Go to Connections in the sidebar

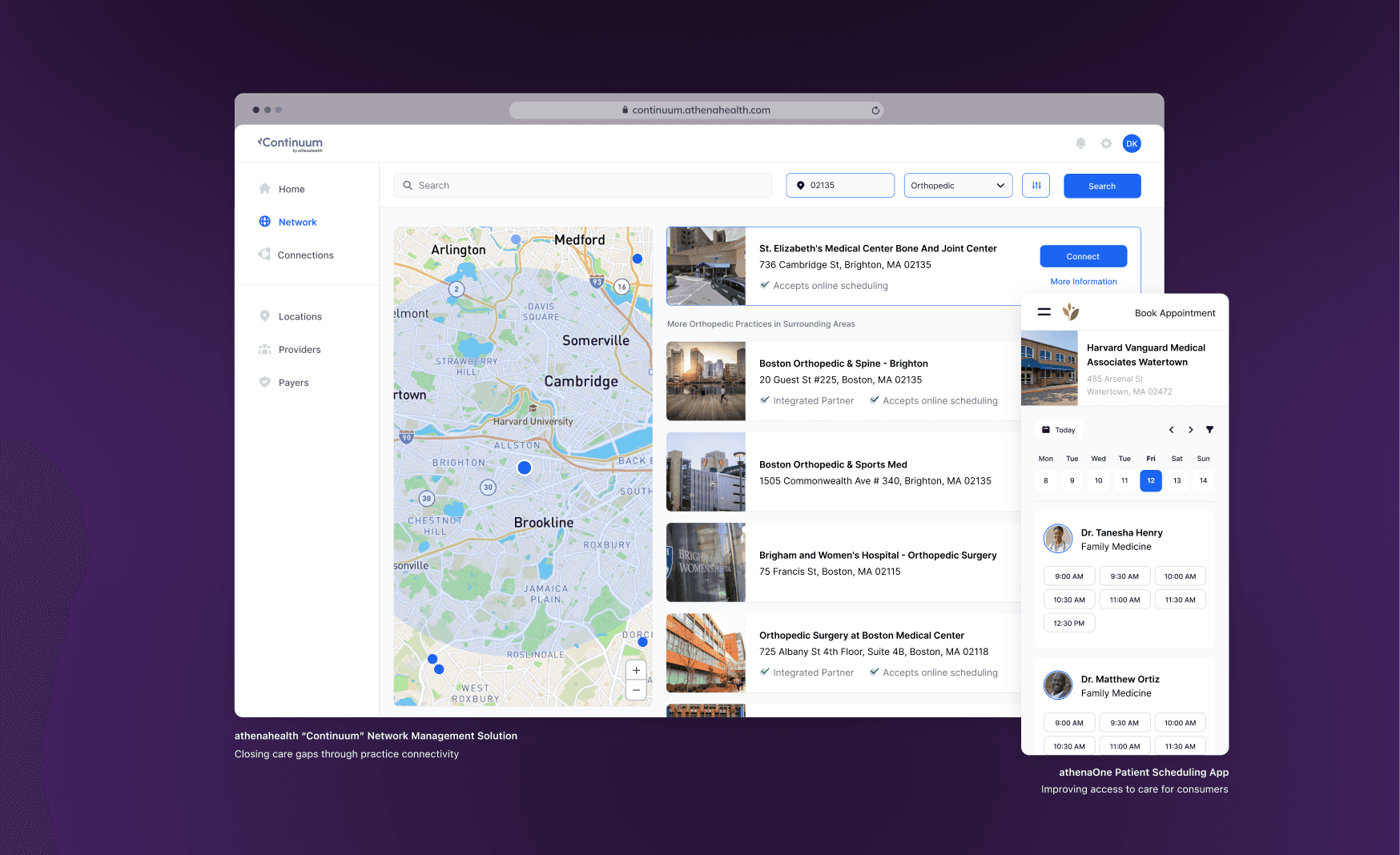(307, 255)
